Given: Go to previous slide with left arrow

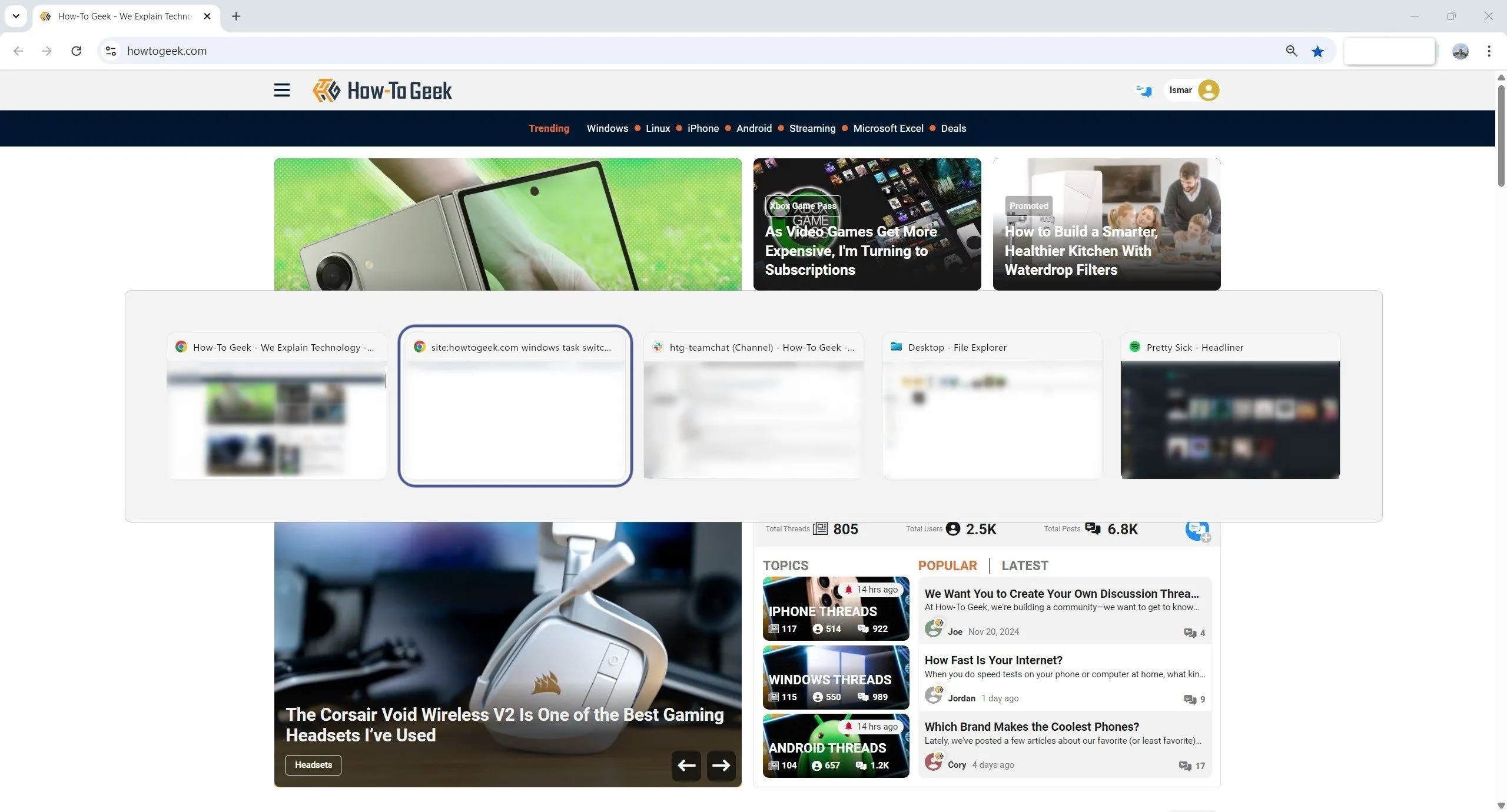Looking at the screenshot, I should 686,765.
